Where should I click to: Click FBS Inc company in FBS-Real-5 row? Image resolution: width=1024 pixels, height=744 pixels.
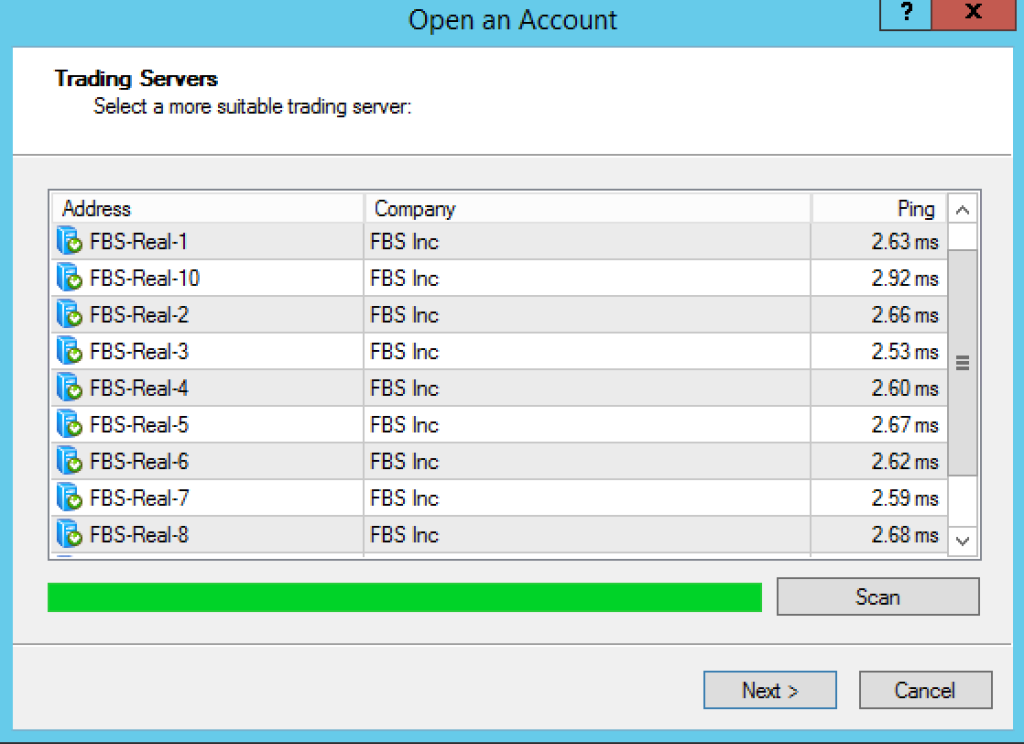pos(404,425)
